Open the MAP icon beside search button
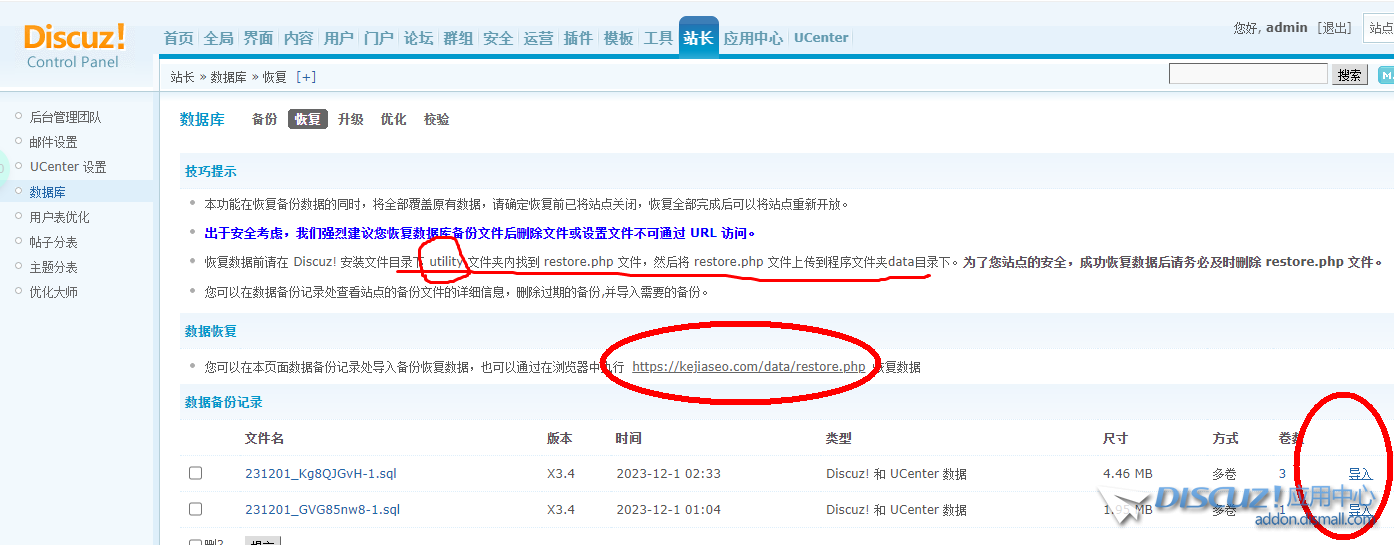This screenshot has width=1394, height=545. (1385, 75)
